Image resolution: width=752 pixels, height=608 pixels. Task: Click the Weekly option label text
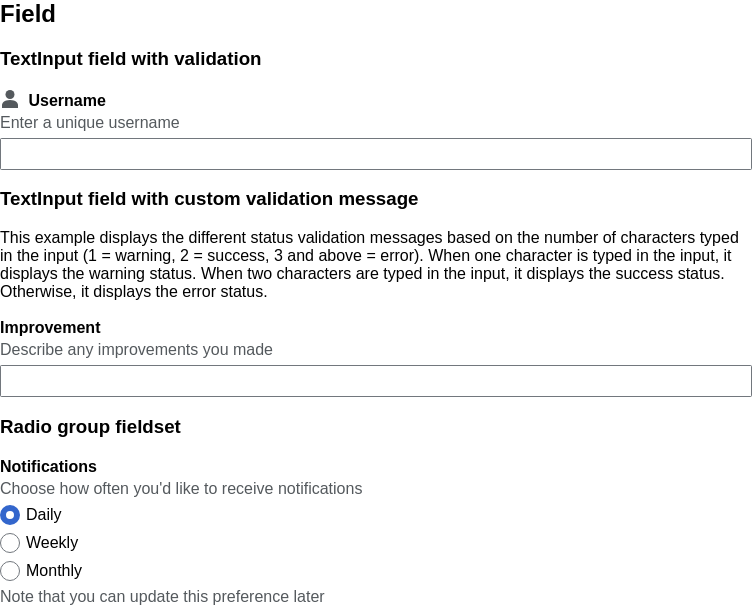click(x=52, y=542)
